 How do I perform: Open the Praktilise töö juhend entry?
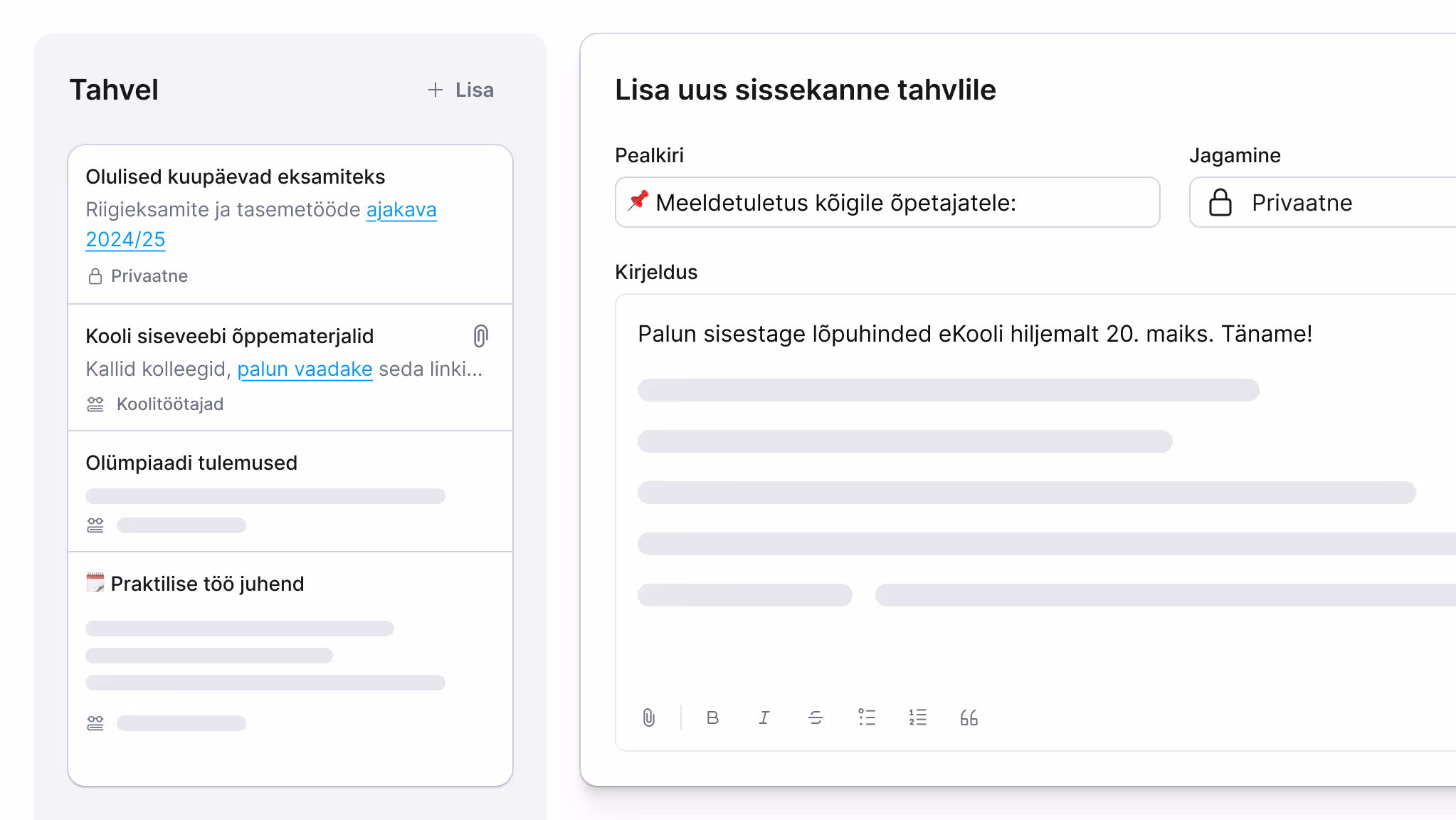coord(207,584)
